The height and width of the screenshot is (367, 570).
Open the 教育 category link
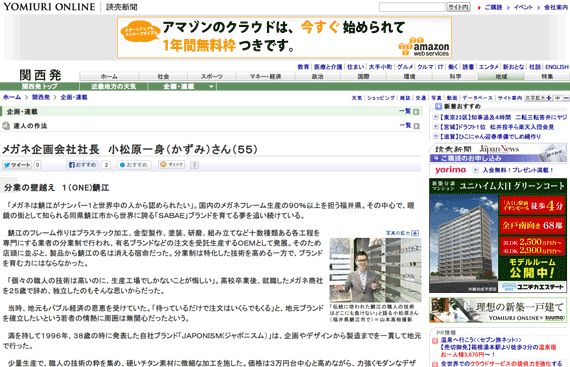303,67
